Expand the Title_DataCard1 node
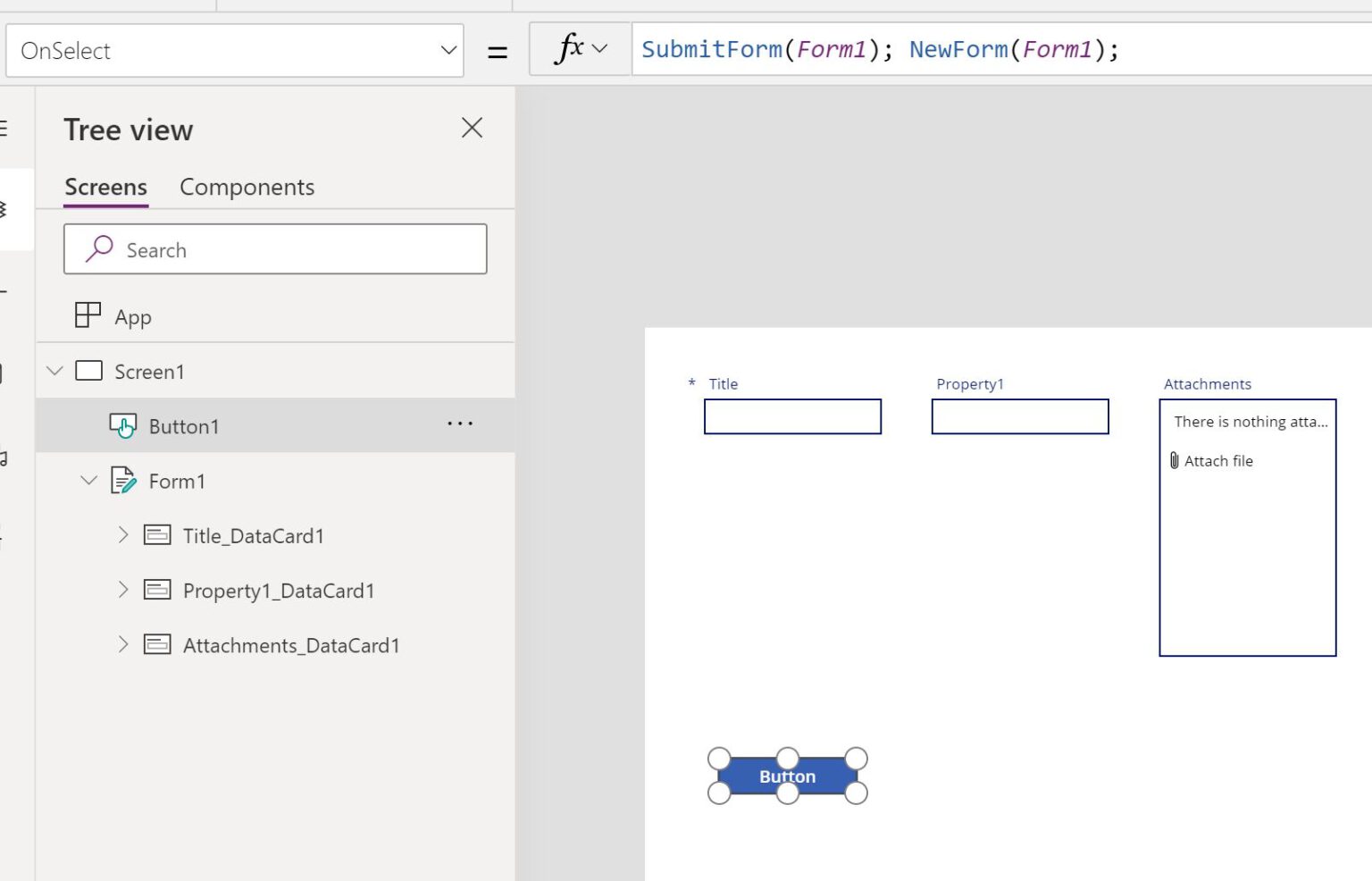 pos(122,534)
